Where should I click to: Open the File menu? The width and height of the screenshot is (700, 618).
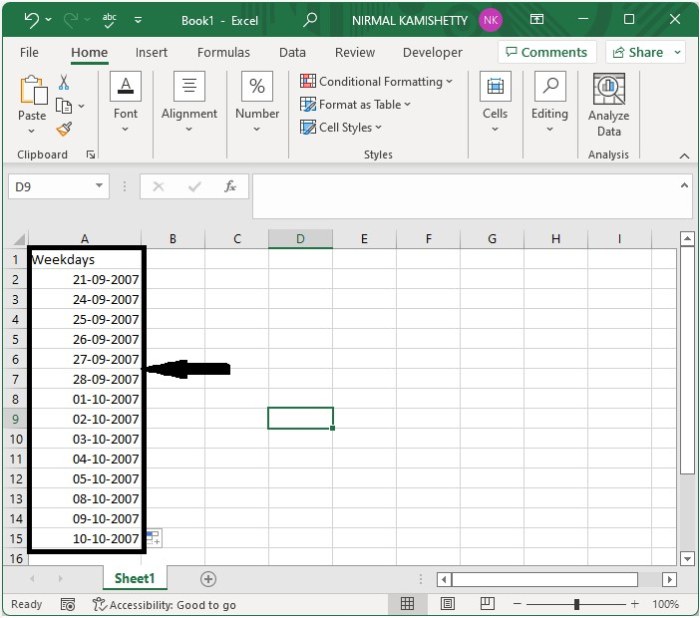click(29, 52)
